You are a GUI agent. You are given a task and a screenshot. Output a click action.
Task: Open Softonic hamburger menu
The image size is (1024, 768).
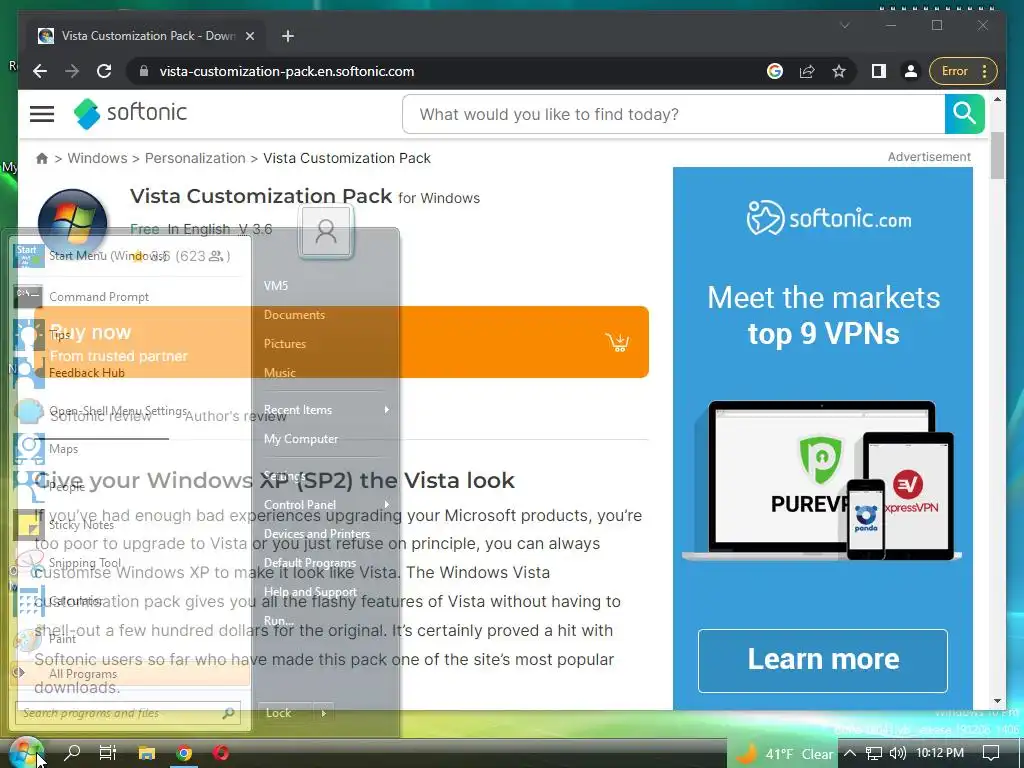(x=42, y=114)
